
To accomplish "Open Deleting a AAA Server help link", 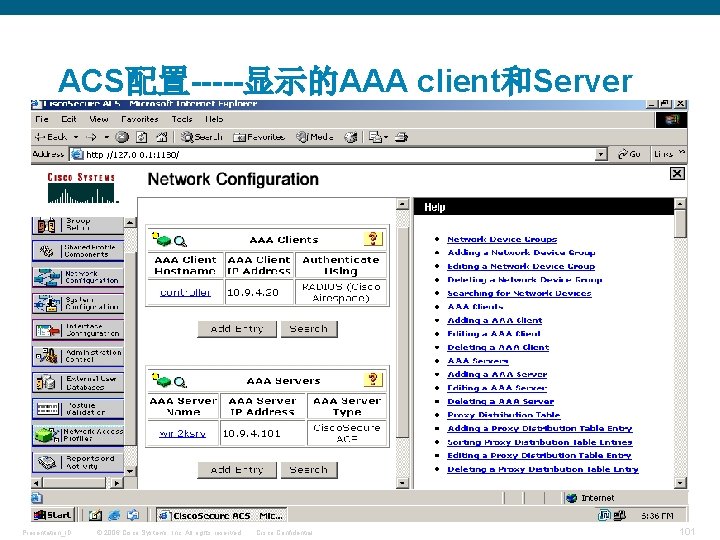I will (x=501, y=401).
